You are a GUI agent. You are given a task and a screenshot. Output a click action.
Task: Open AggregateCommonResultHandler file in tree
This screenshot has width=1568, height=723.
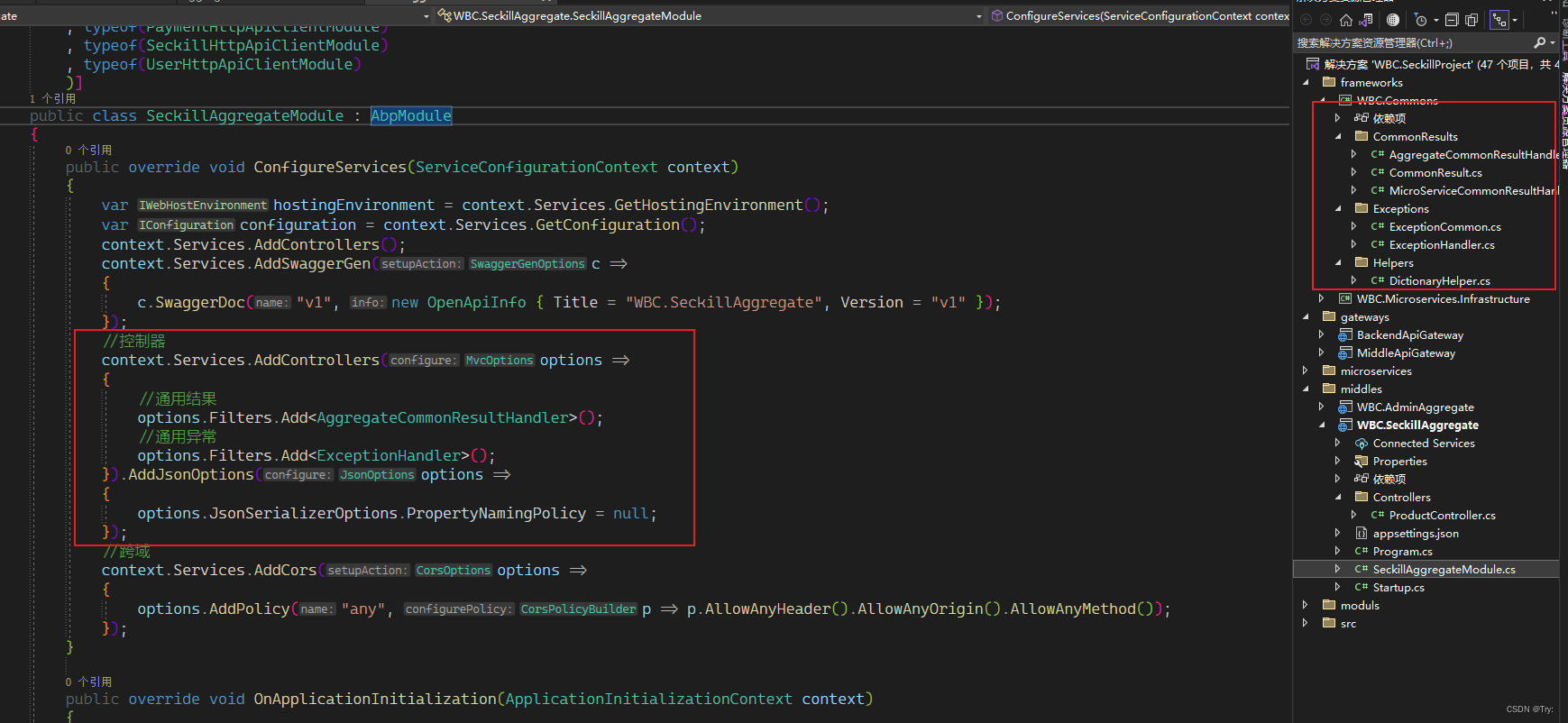[1473, 154]
